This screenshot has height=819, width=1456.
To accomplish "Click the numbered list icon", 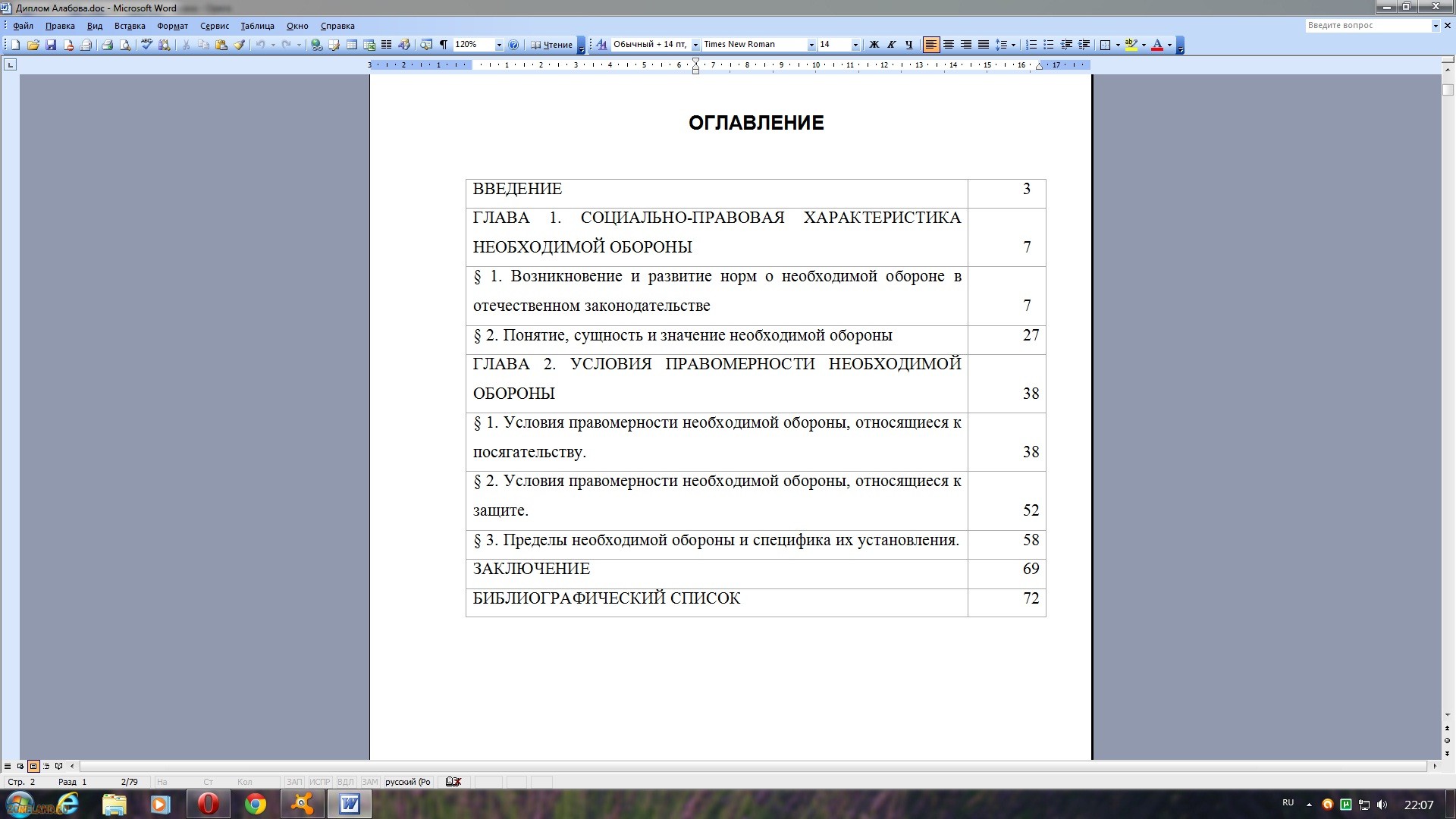I will click(1031, 45).
